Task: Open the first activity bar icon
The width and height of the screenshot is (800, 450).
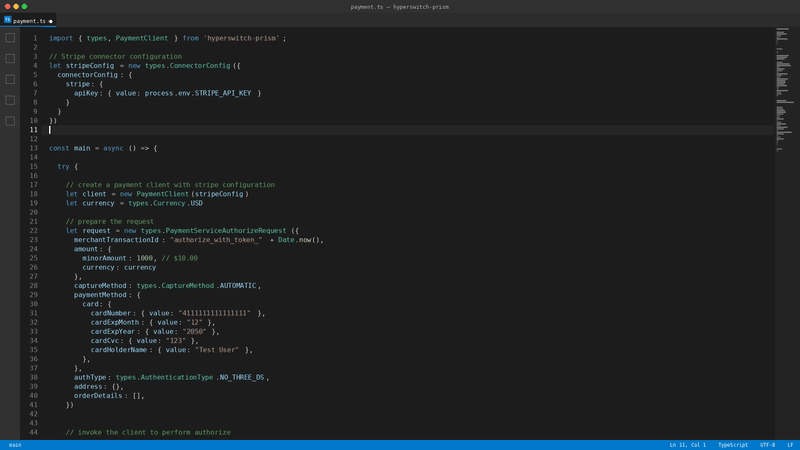Action: [10, 38]
